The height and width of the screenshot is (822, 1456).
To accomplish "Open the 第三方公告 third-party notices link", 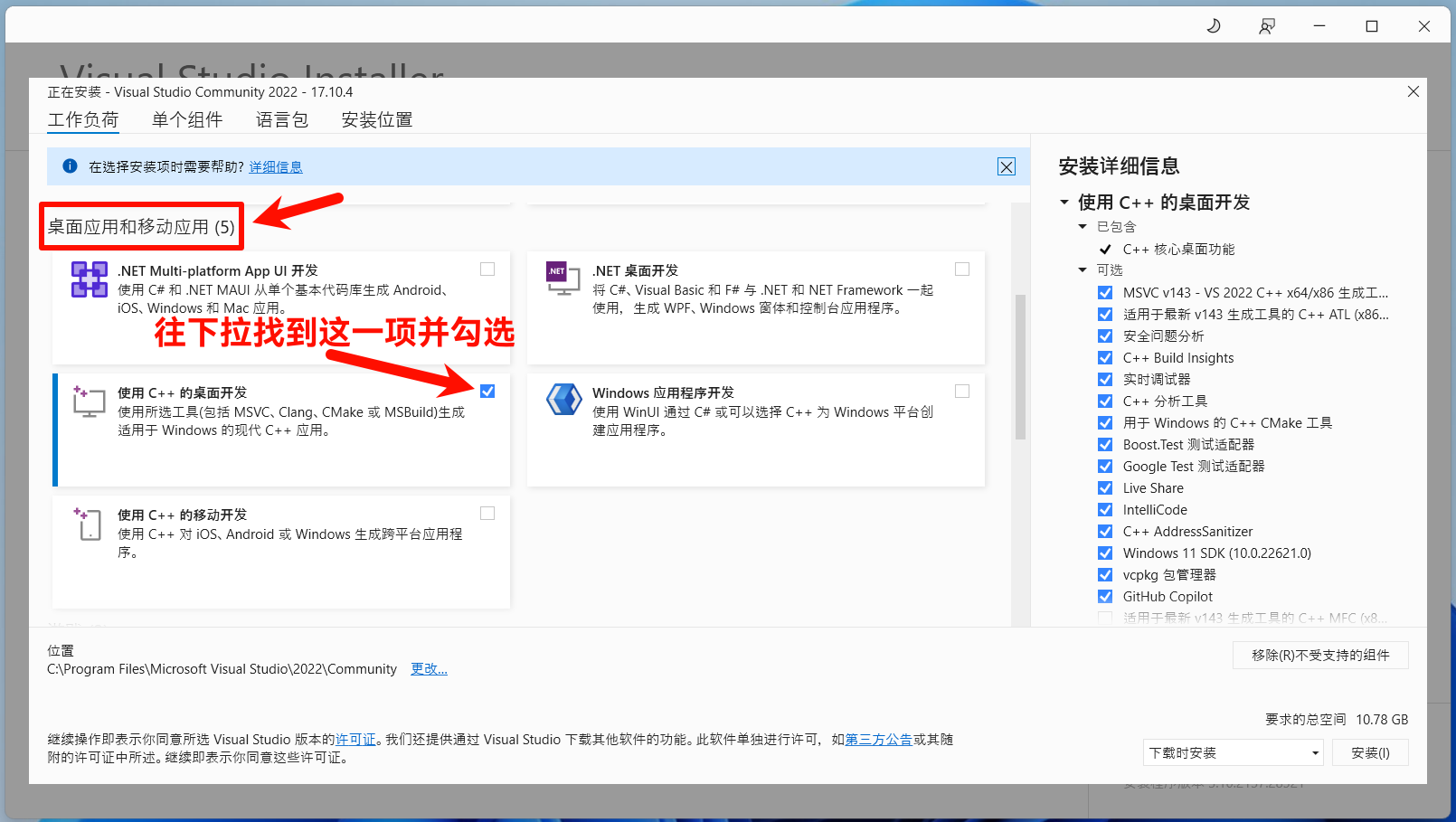I will pyautogui.click(x=878, y=740).
